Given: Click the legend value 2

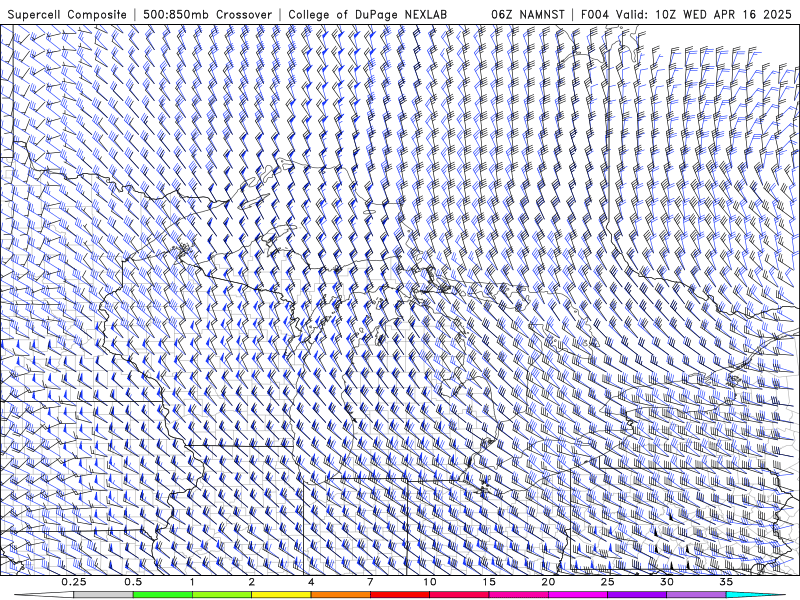Looking at the screenshot, I should pyautogui.click(x=252, y=582).
